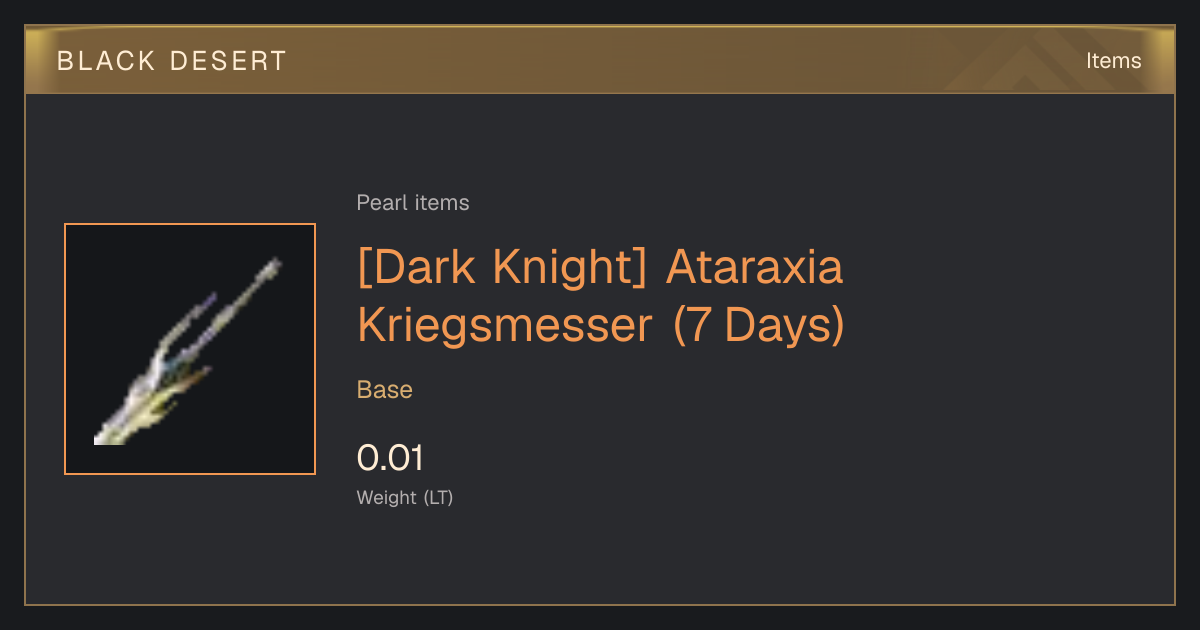
Task: Select the Base grade label
Action: tap(385, 390)
